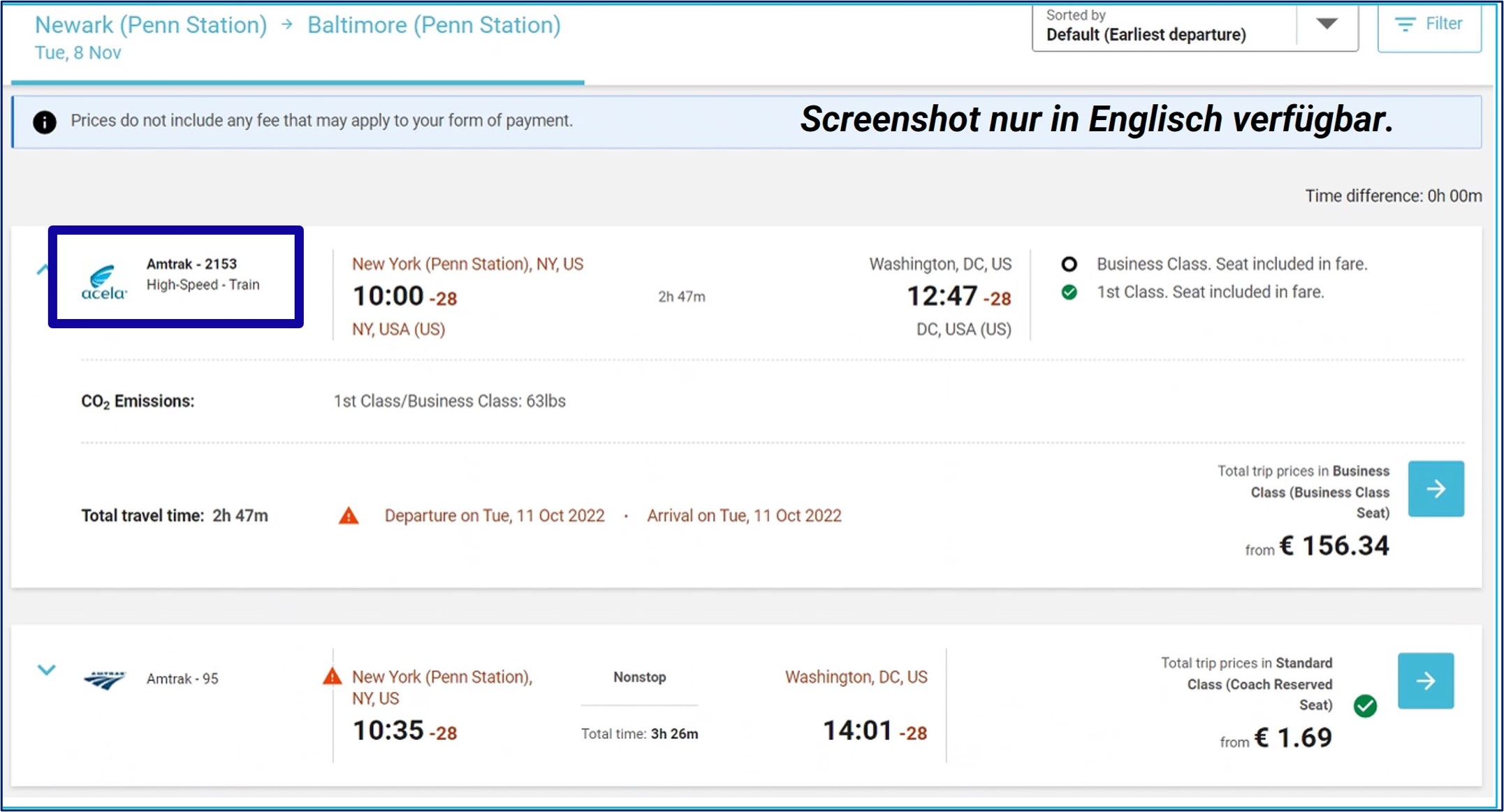Image resolution: width=1504 pixels, height=812 pixels.
Task: Click the Tue, 8 Nov date label
Action: click(x=78, y=53)
